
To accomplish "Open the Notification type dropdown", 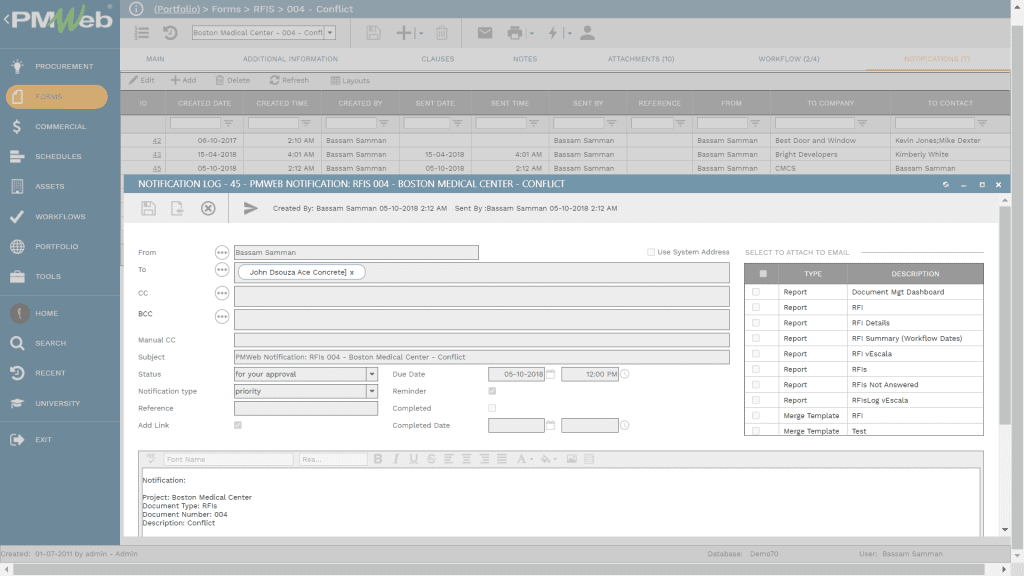I will pos(372,391).
